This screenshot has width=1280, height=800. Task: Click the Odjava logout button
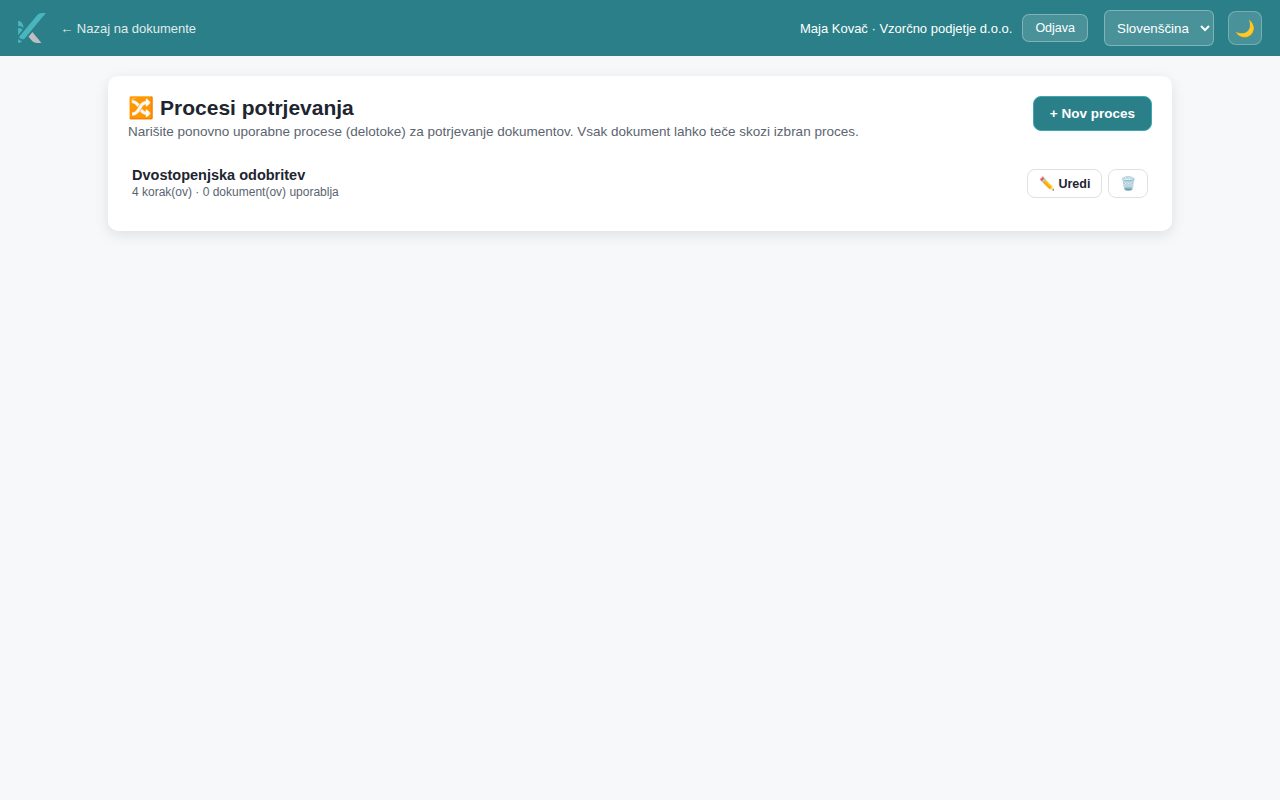(1055, 28)
